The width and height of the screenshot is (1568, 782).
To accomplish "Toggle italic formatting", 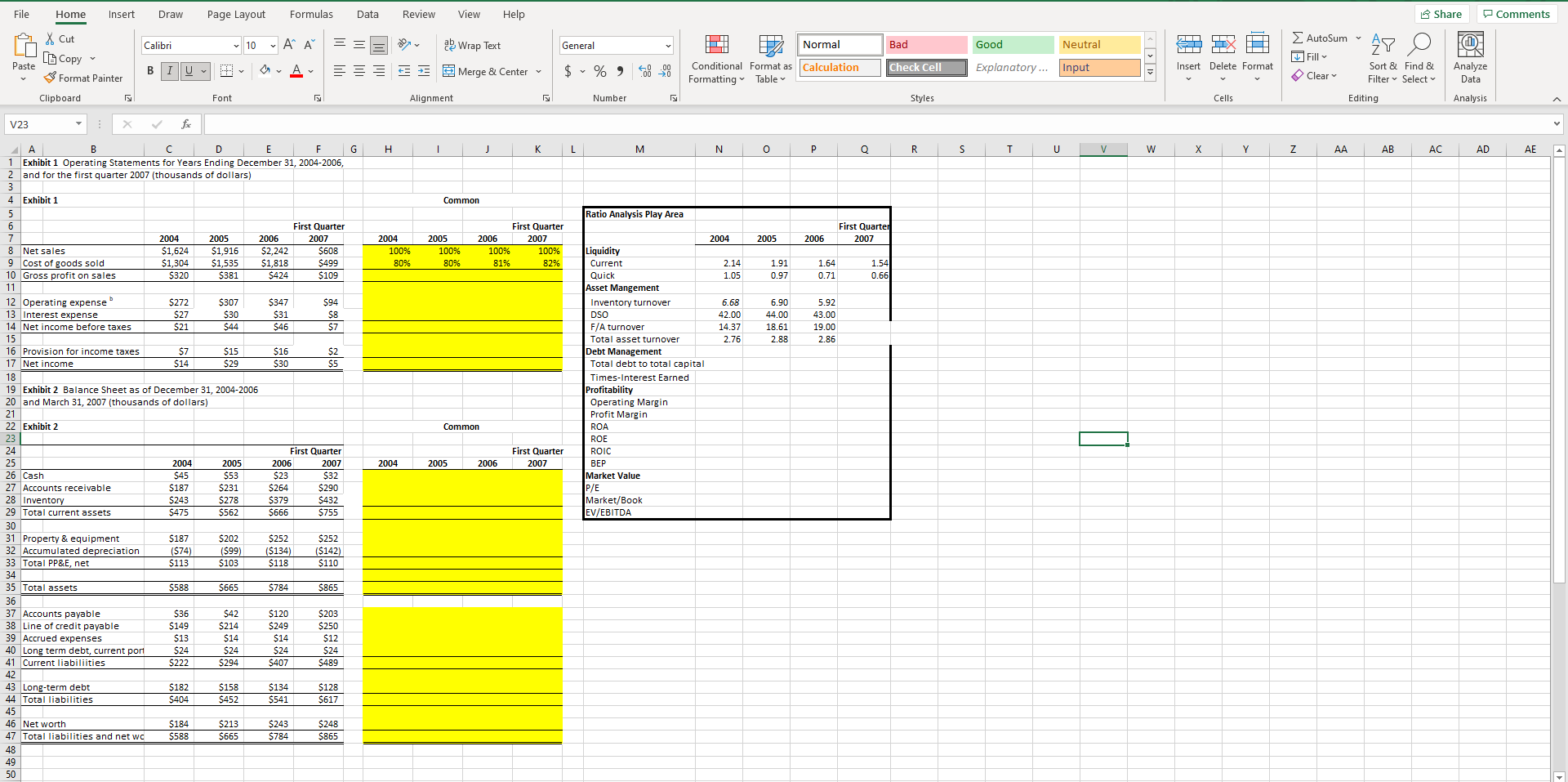I will [169, 71].
